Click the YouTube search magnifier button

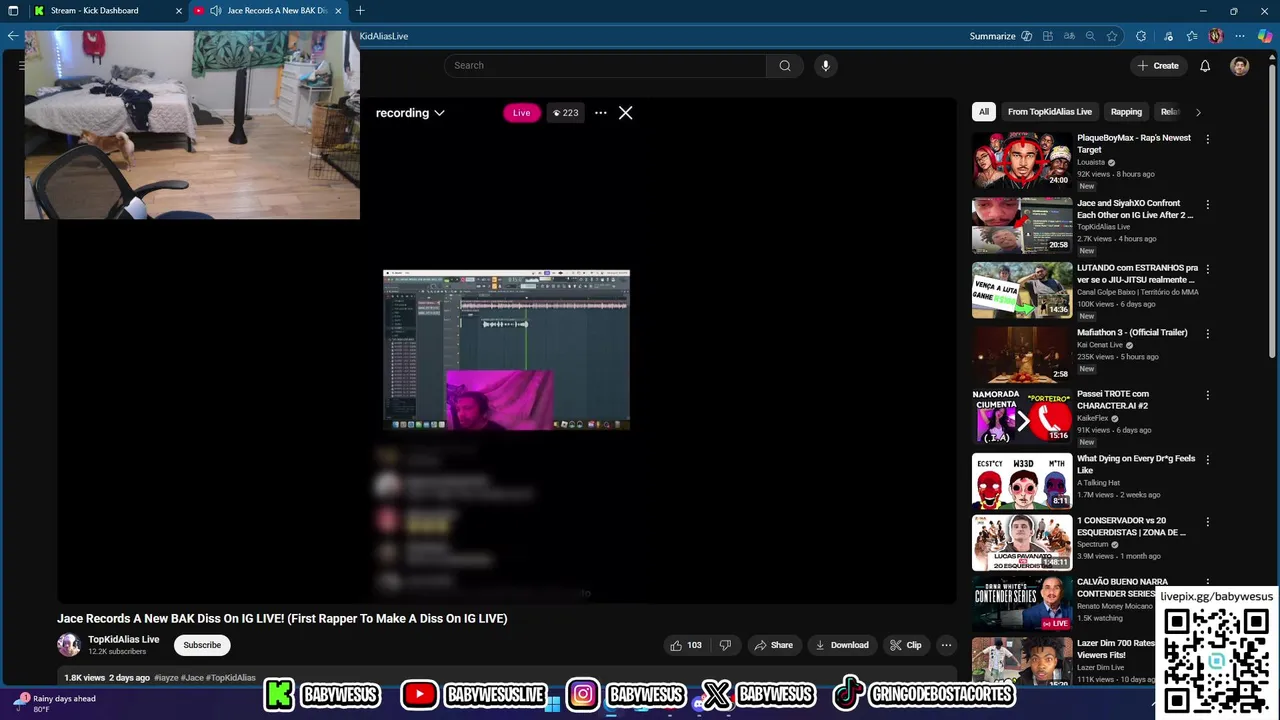pyautogui.click(x=785, y=66)
